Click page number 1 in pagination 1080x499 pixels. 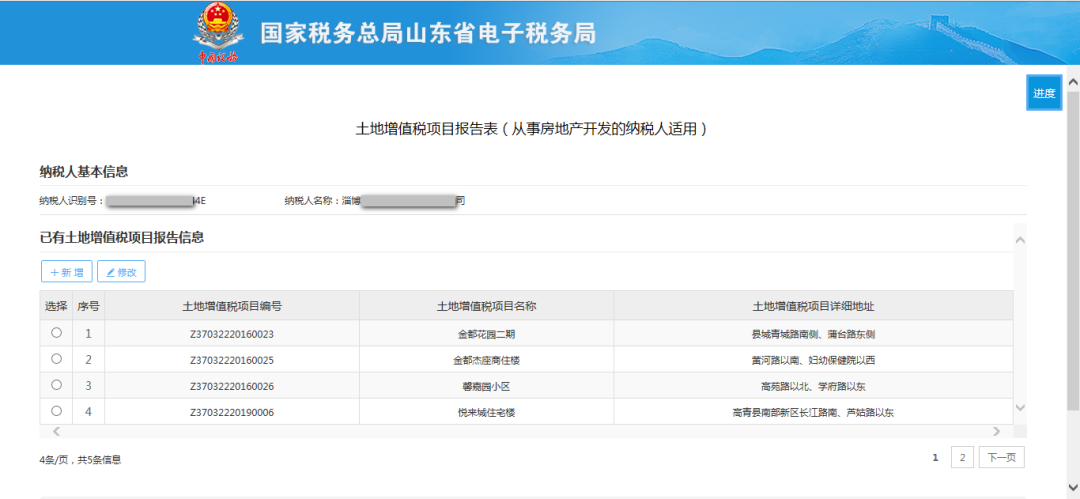936,457
